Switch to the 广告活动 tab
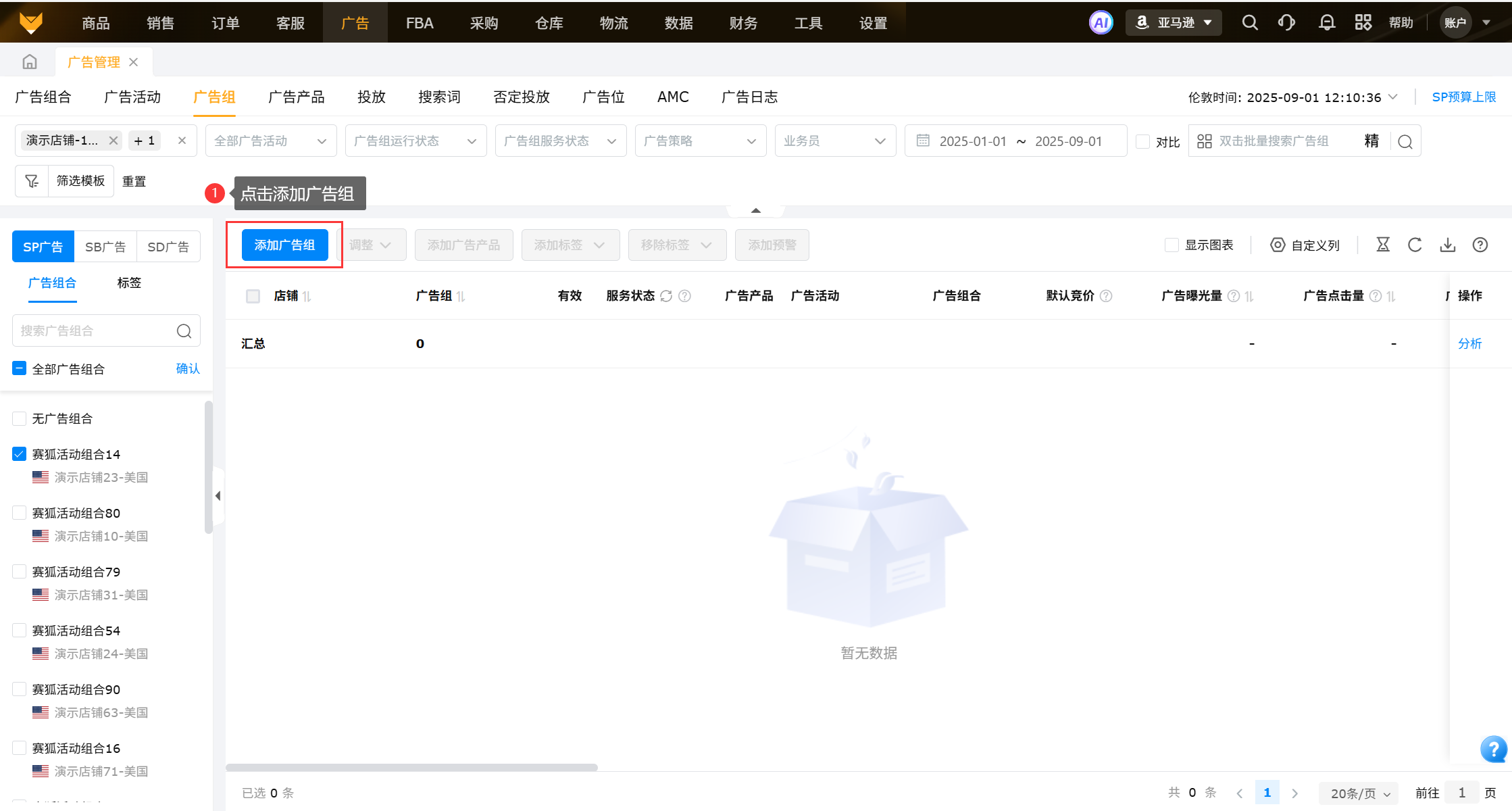The width and height of the screenshot is (1512, 811). 132,97
